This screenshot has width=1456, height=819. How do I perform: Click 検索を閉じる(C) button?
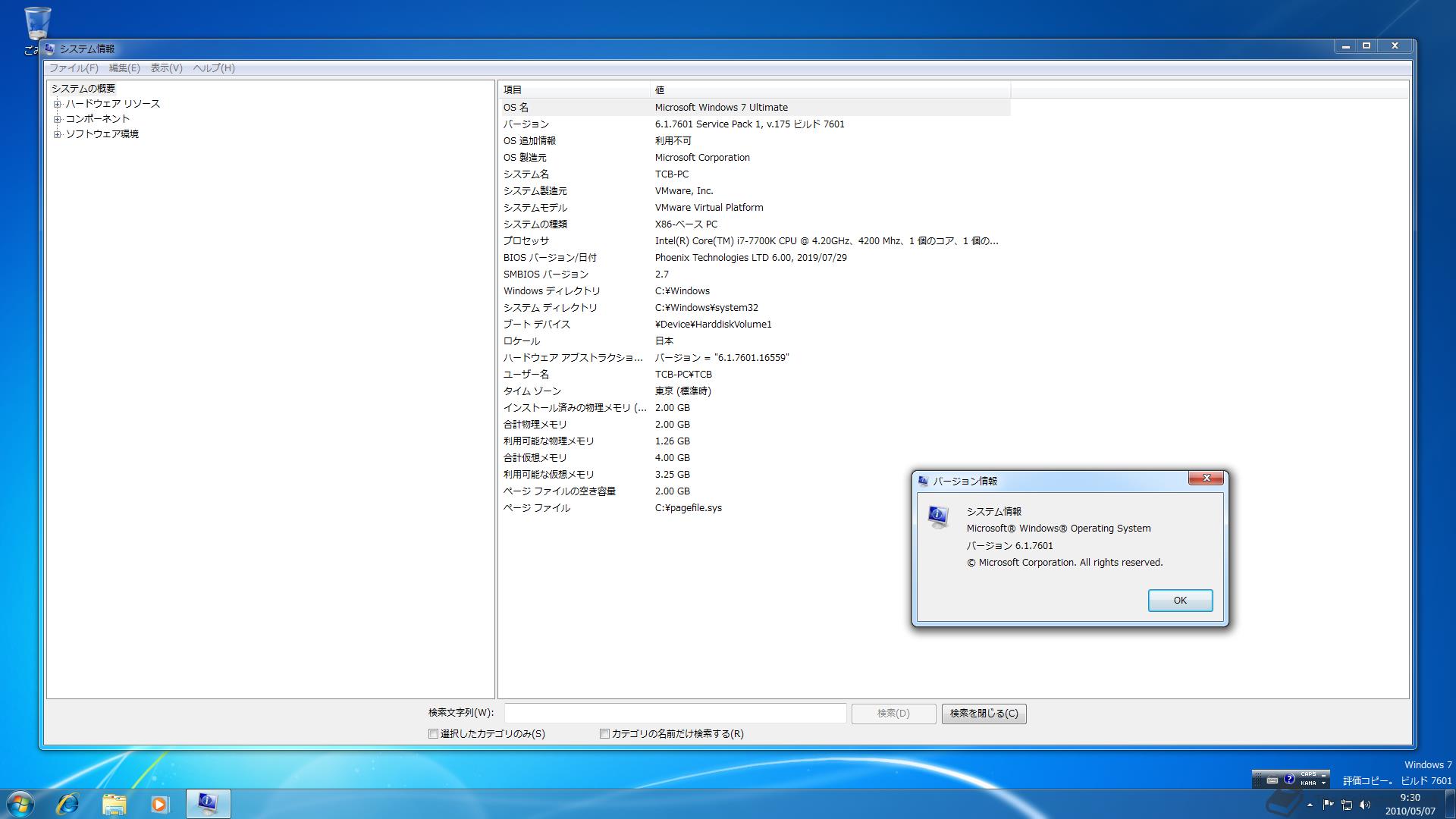pyautogui.click(x=984, y=713)
